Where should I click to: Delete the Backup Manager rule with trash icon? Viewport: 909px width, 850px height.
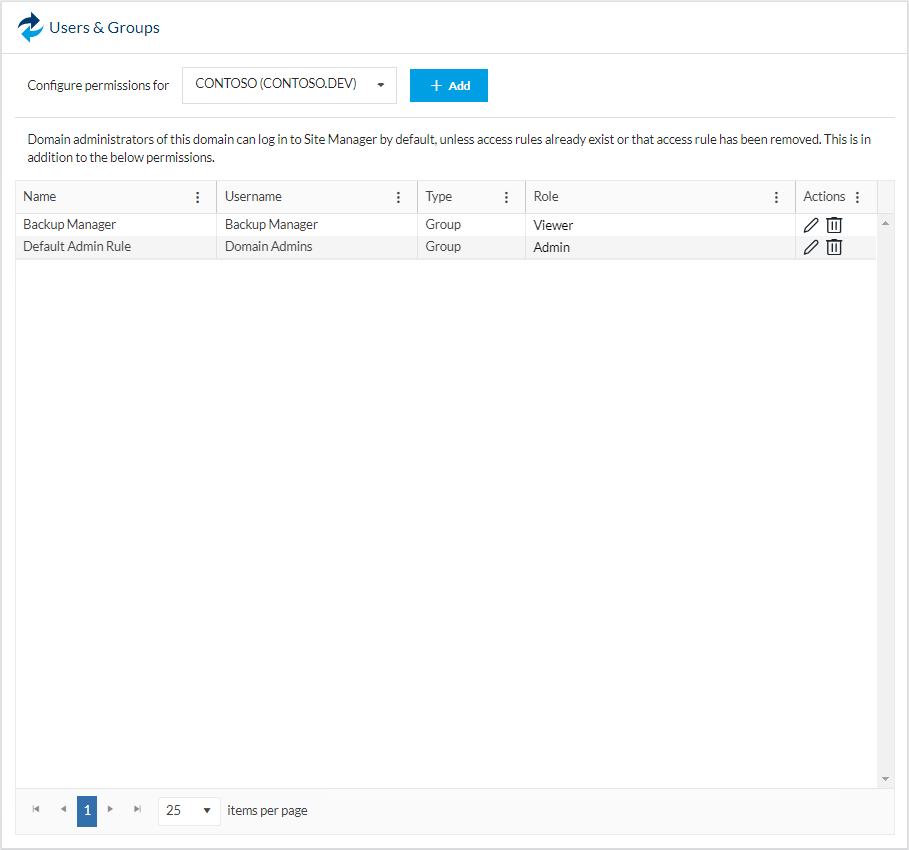tap(834, 225)
